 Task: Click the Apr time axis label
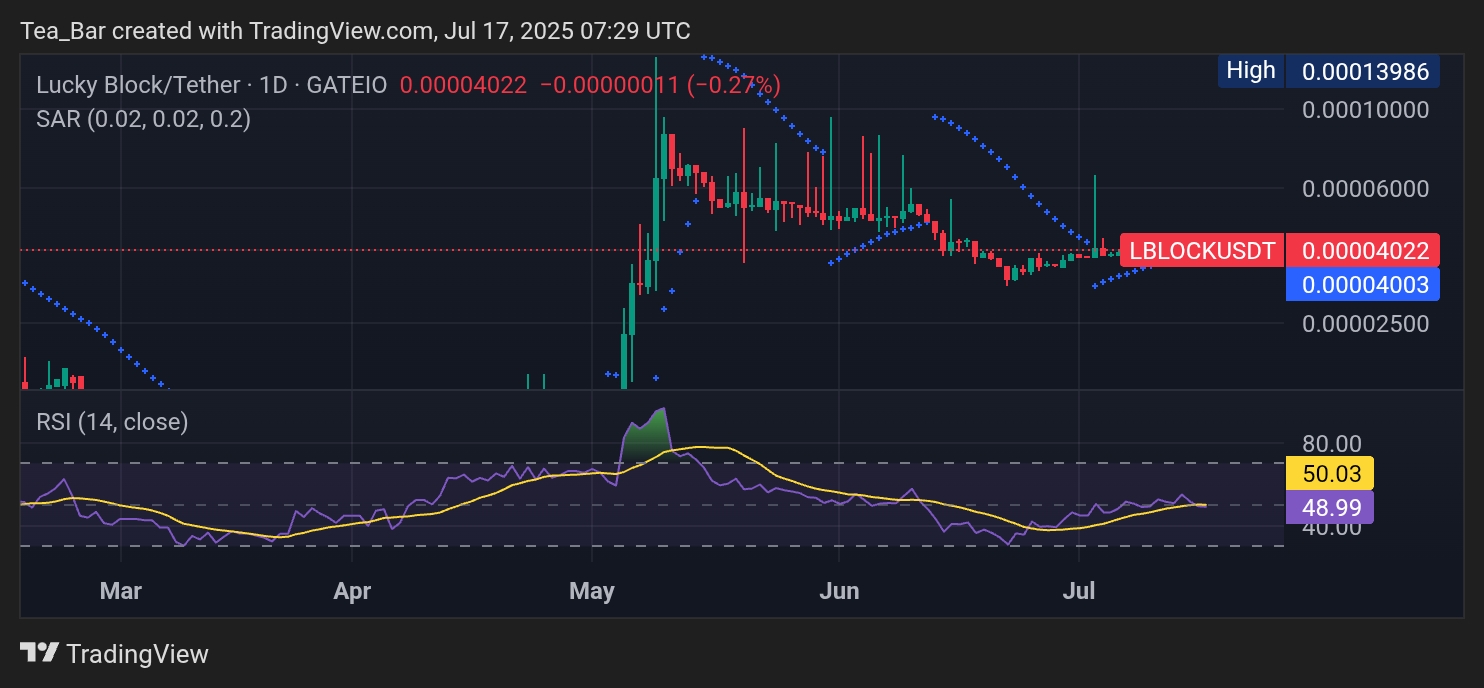352,591
